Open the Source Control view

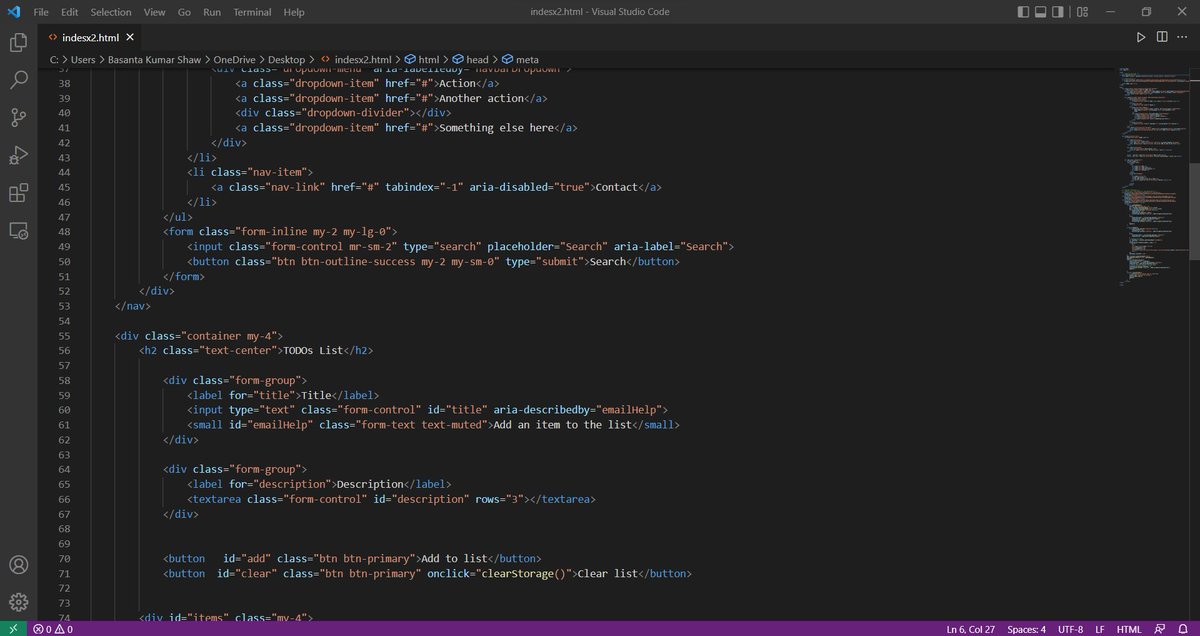(x=18, y=118)
